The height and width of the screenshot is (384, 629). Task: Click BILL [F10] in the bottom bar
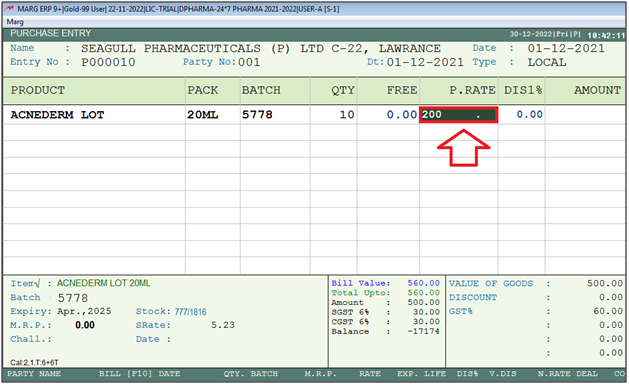pos(126,374)
